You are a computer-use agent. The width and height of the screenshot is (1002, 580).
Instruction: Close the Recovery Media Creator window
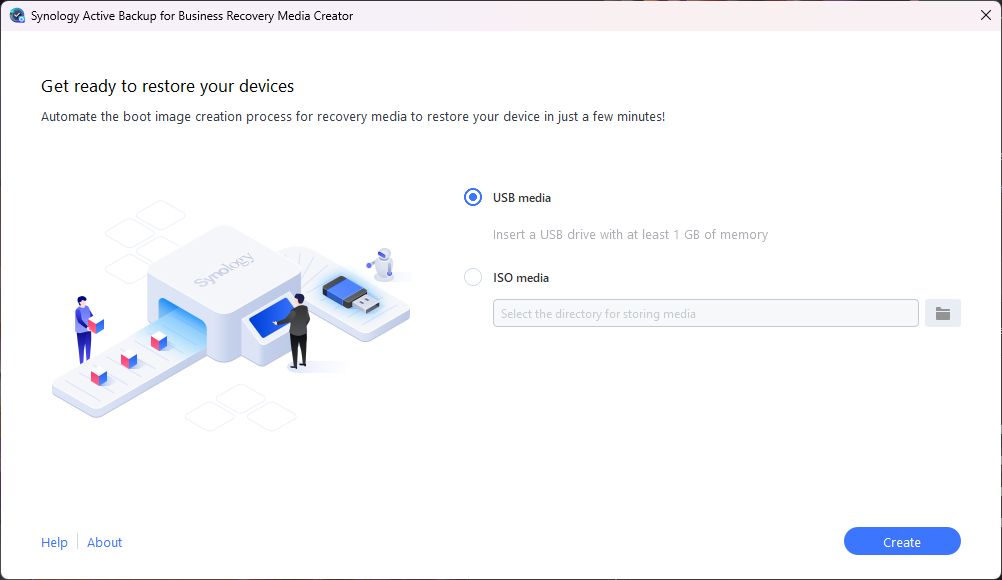click(985, 16)
